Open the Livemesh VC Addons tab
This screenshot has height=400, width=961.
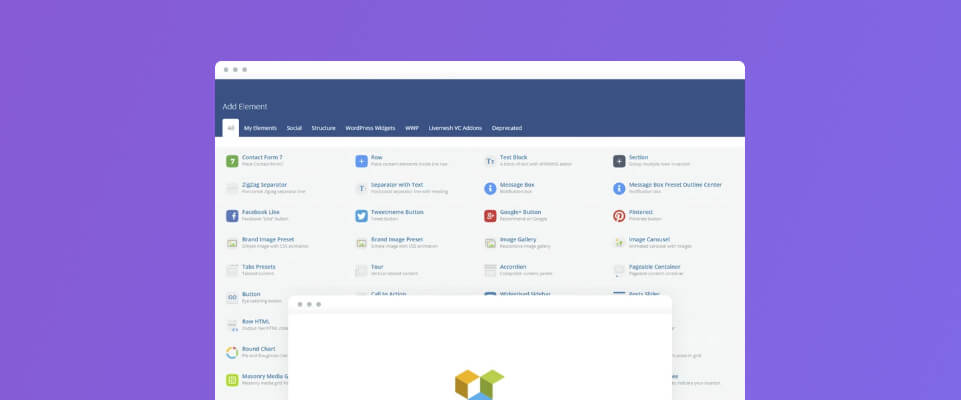455,128
